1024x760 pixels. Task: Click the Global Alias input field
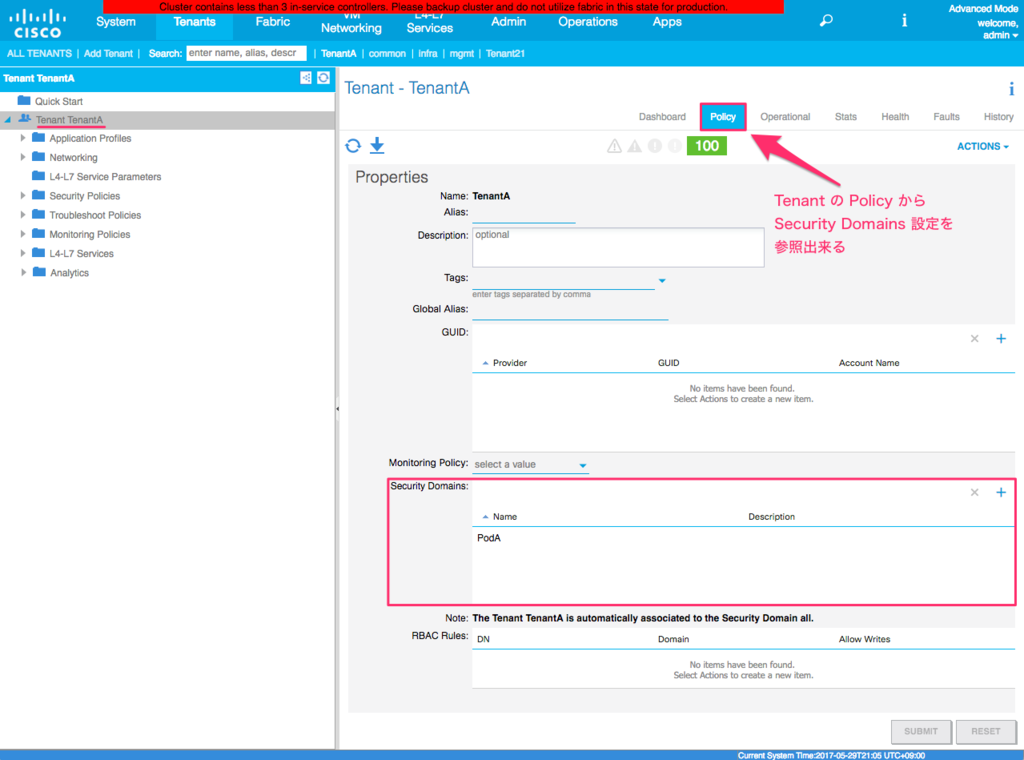[570, 311]
